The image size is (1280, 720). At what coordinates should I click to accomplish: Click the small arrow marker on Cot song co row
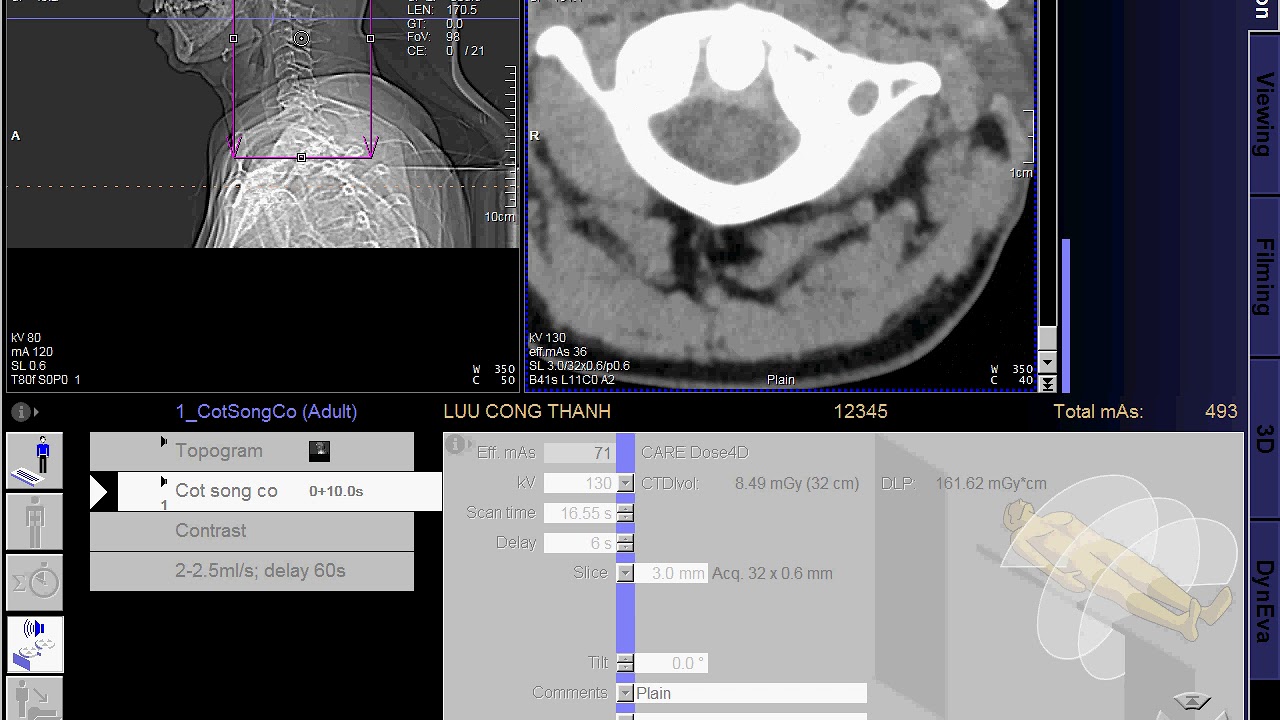click(164, 482)
